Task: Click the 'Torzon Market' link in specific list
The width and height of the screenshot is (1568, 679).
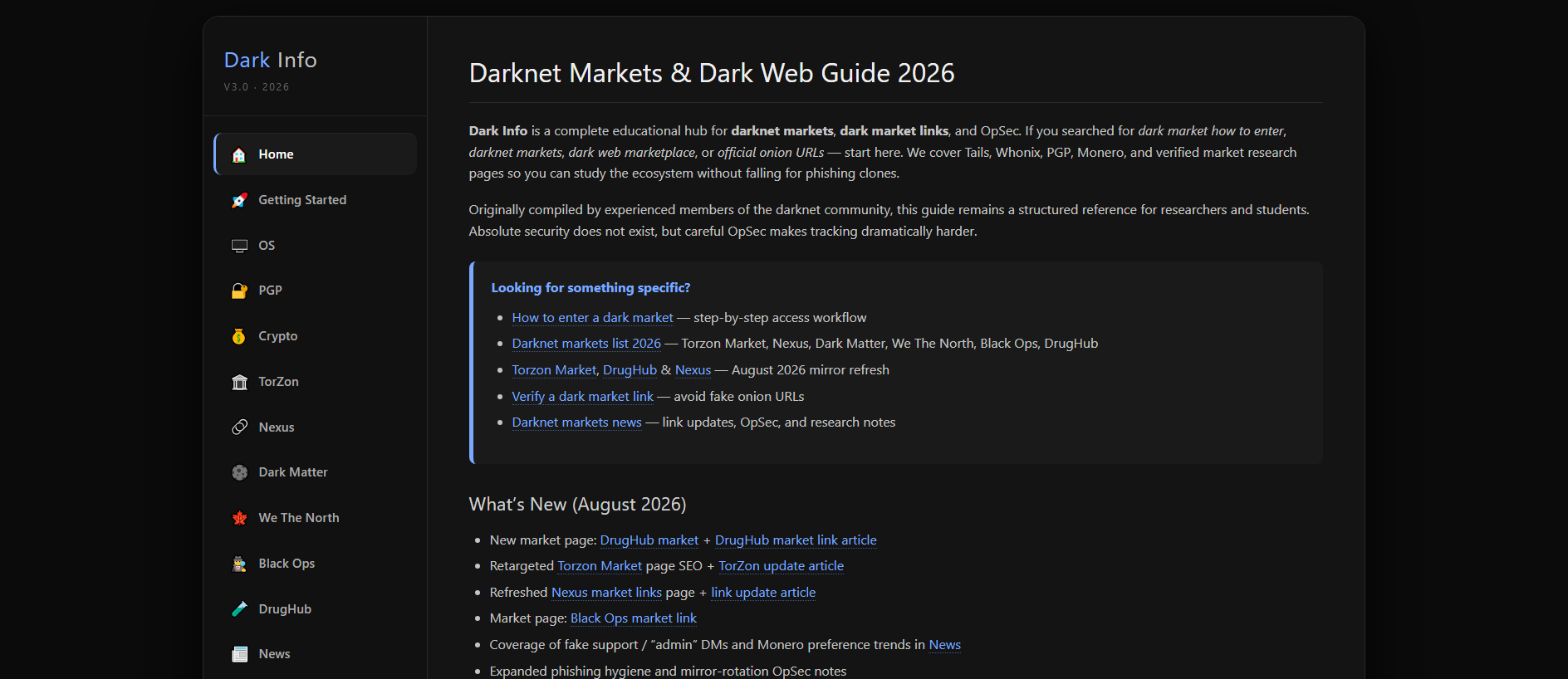Action: 553,369
